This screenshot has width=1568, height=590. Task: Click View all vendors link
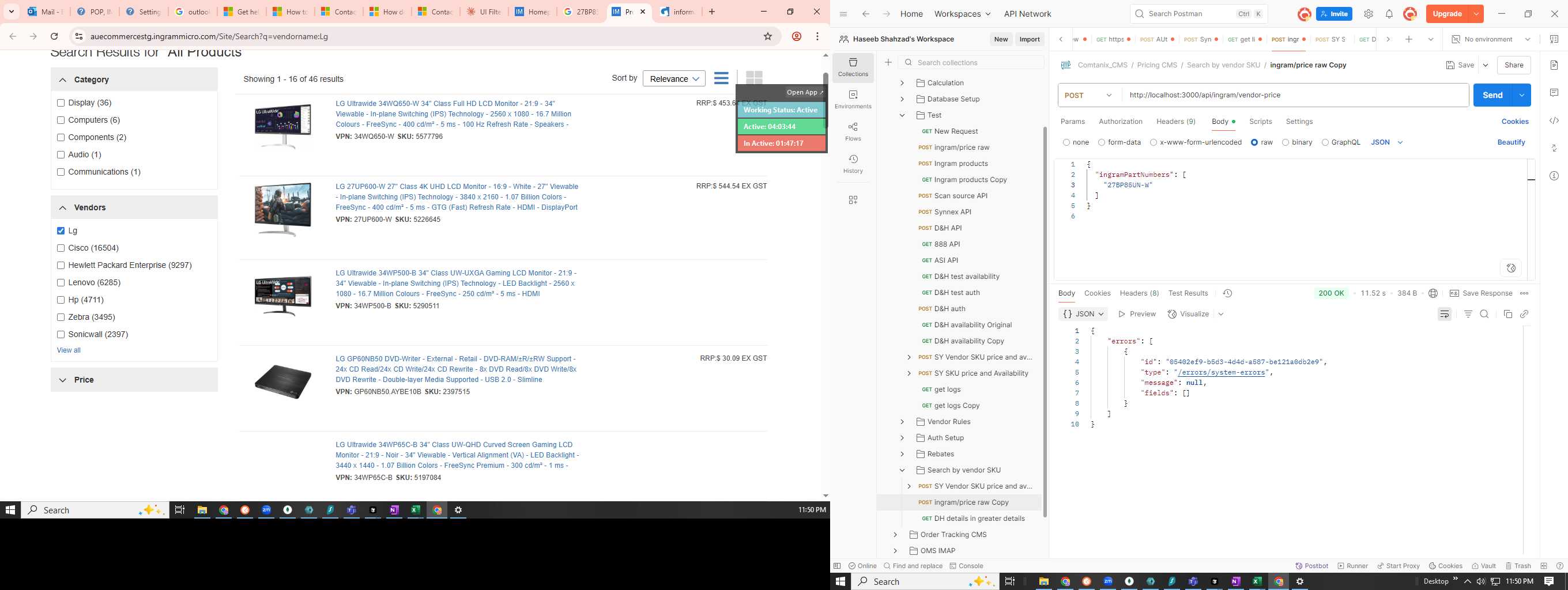tap(69, 350)
